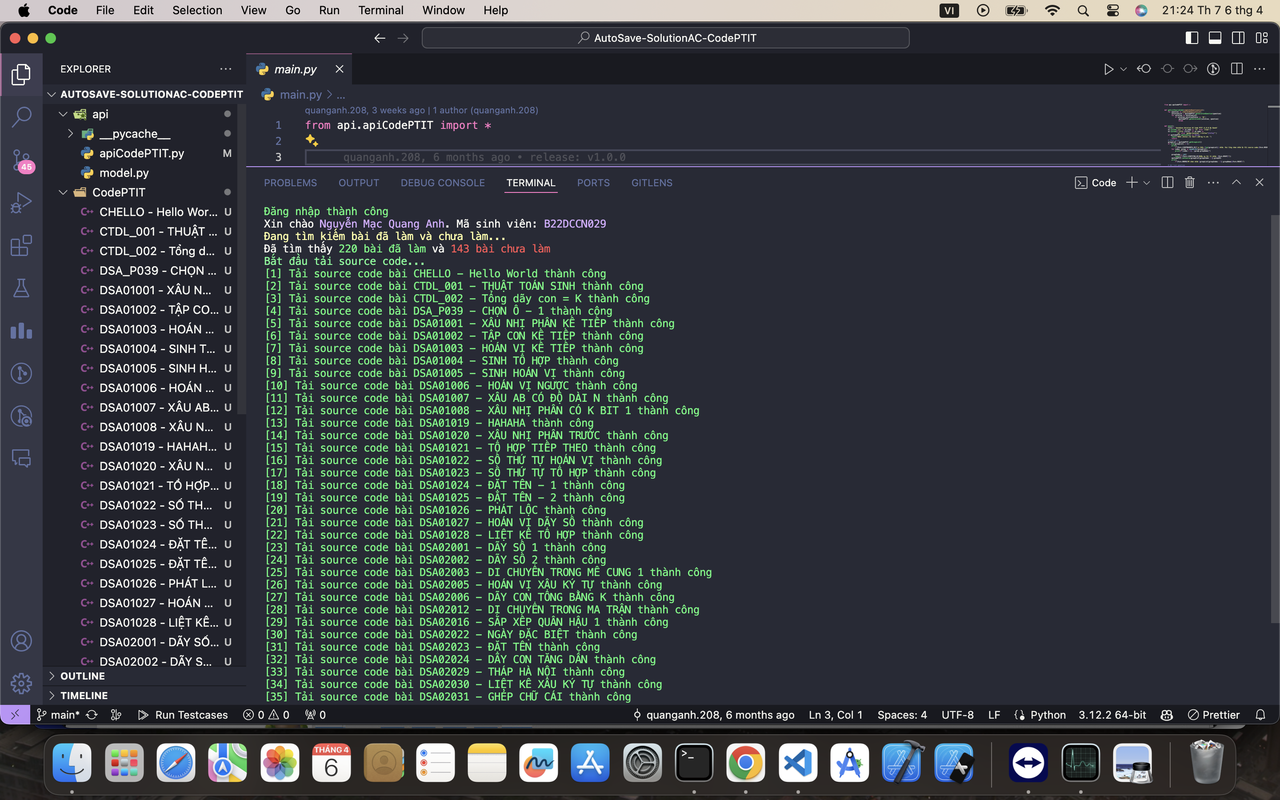
Task: Click command center search box AutoSave-SolutionAC-CodePTIT
Action: click(666, 38)
